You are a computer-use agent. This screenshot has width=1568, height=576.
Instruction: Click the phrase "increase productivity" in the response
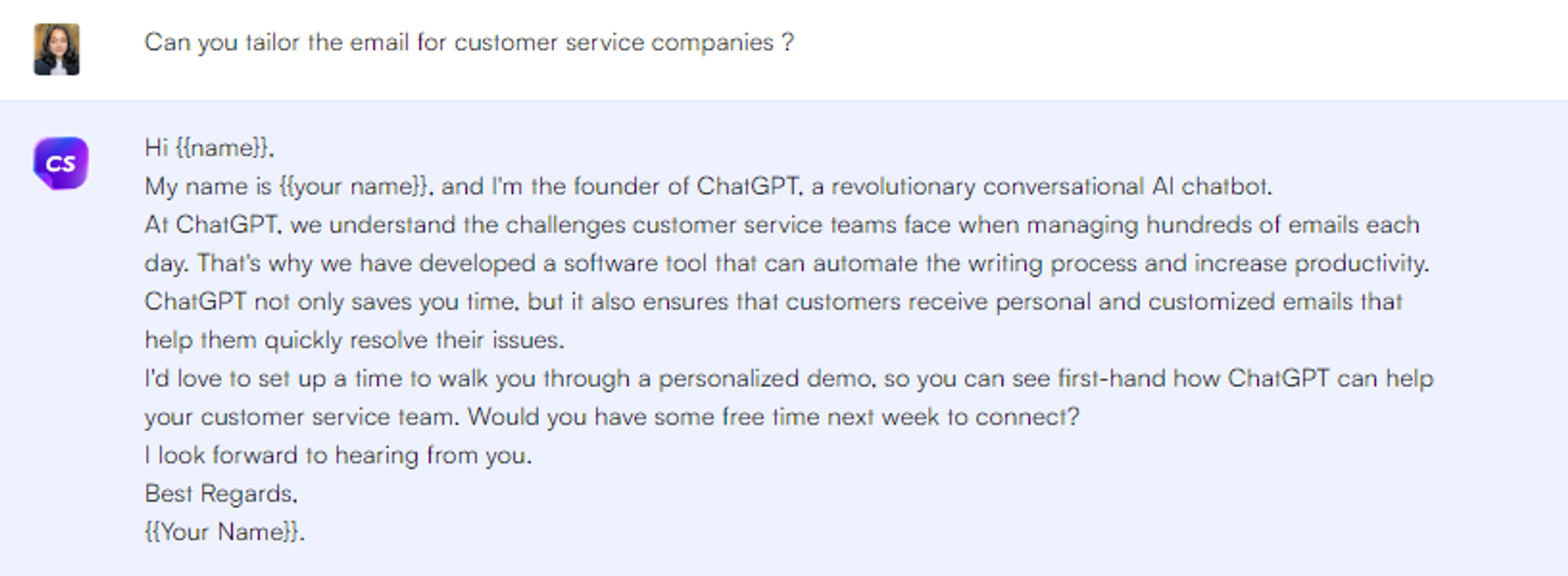[x=1311, y=263]
